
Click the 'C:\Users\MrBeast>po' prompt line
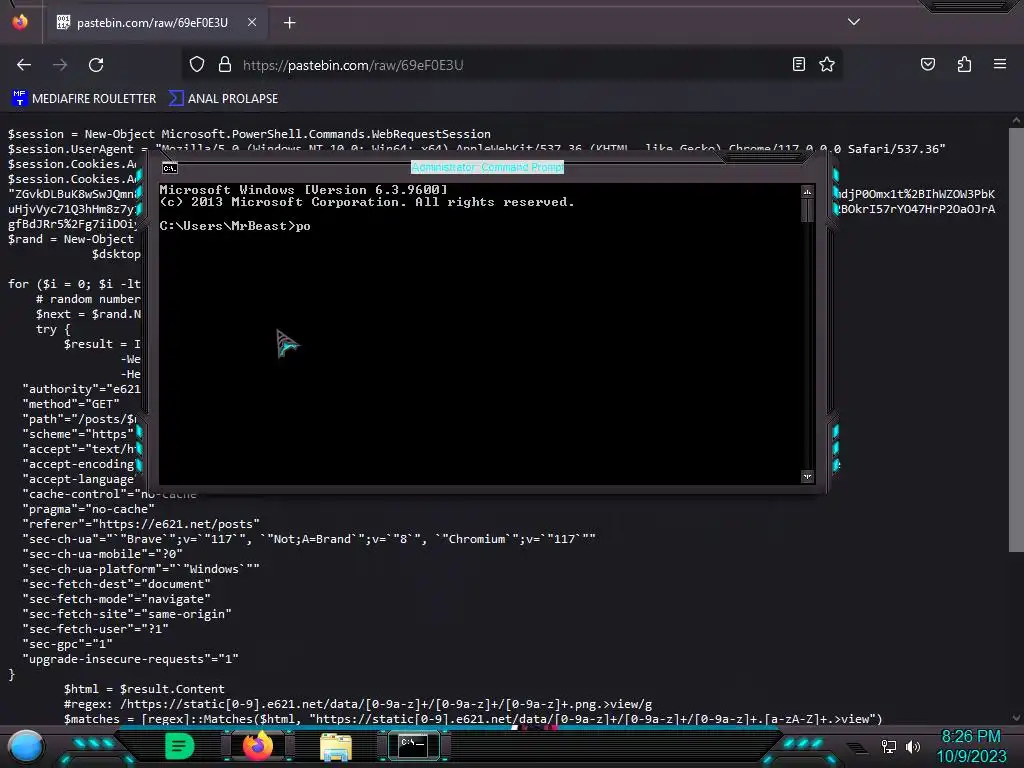click(235, 226)
